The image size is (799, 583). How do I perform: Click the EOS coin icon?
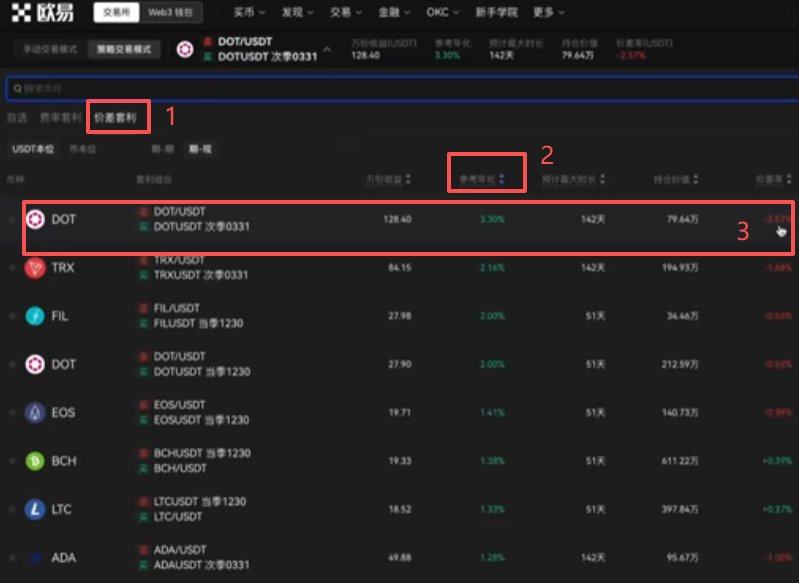35,412
